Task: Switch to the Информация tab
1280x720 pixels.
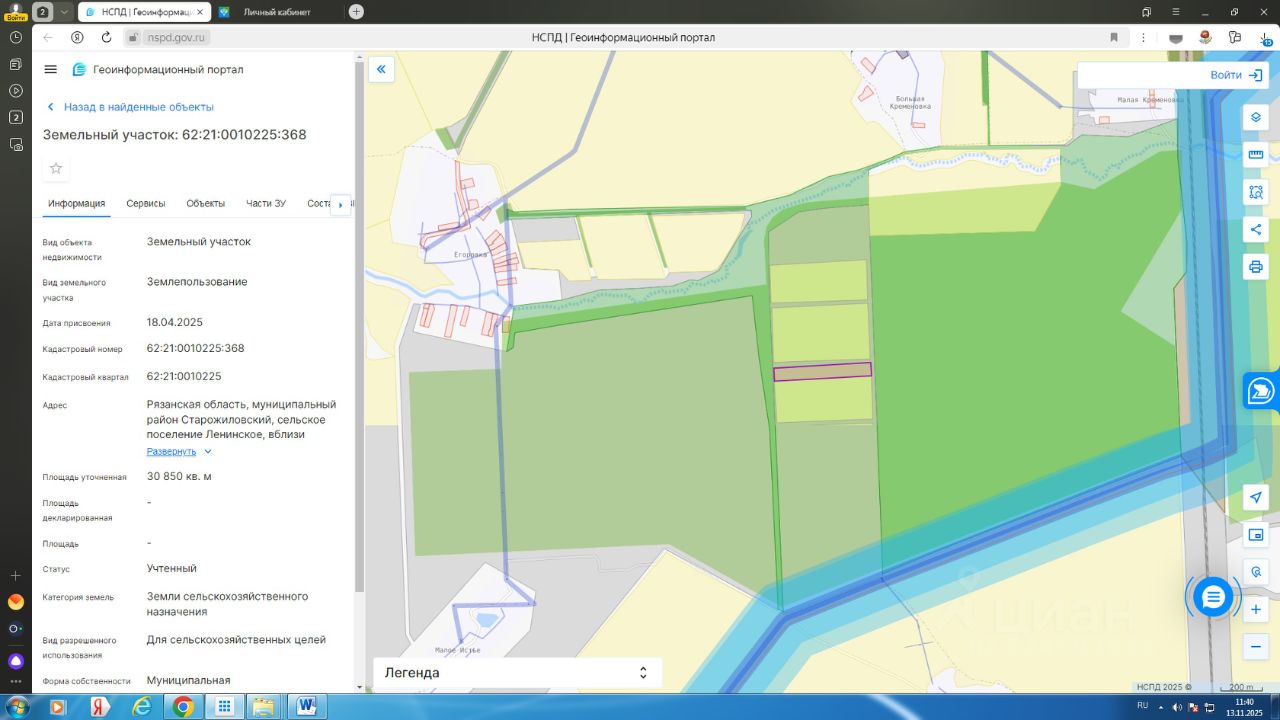Action: (x=76, y=204)
